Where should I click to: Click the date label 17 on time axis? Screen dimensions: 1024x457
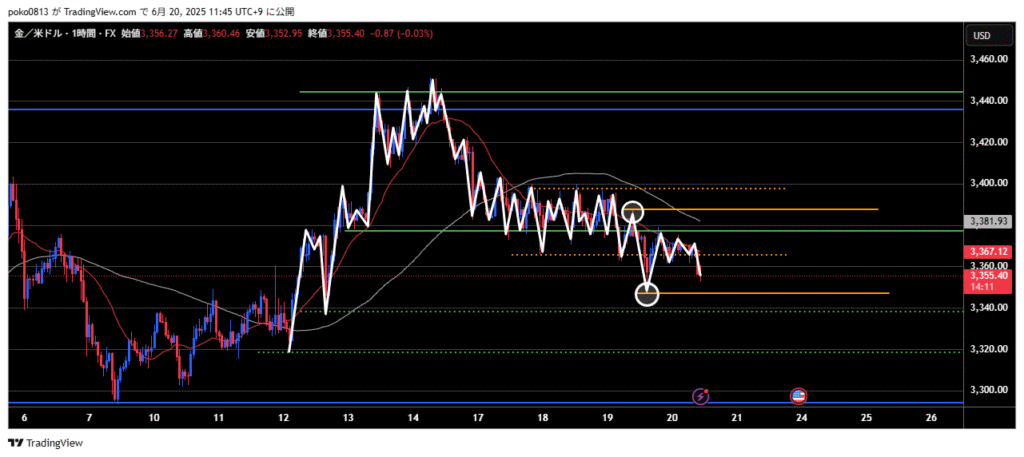(478, 417)
